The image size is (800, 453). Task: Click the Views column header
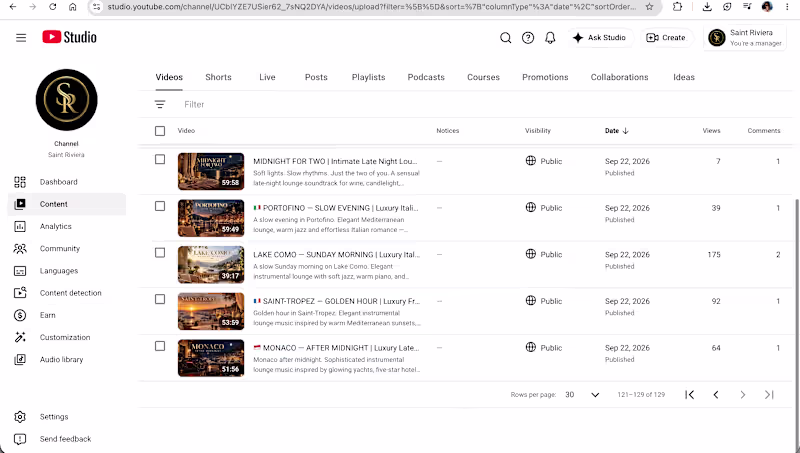[711, 131]
